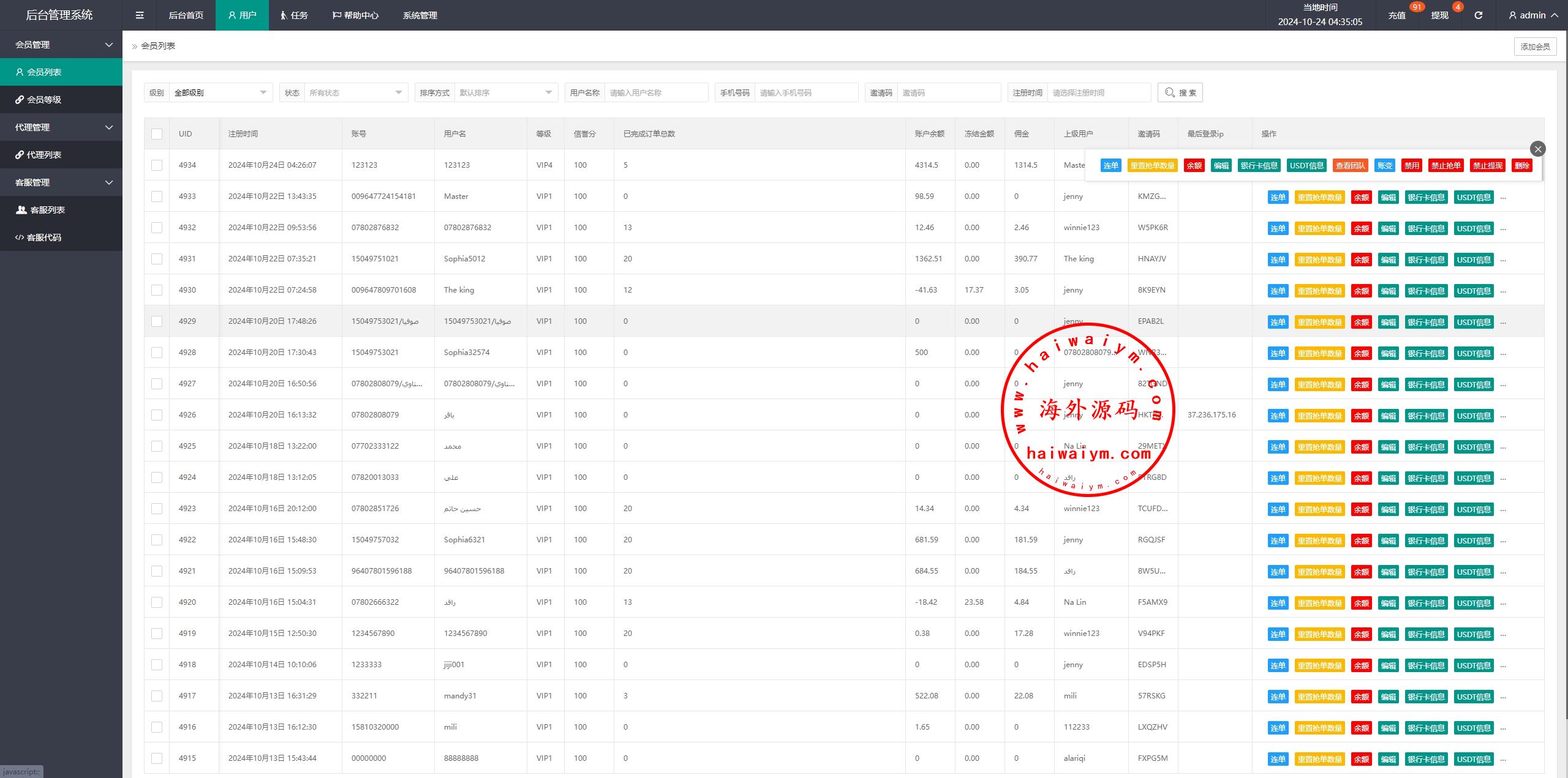The width and height of the screenshot is (1568, 778).
Task: Focus the 手机号码 input field
Action: pyautogui.click(x=805, y=92)
